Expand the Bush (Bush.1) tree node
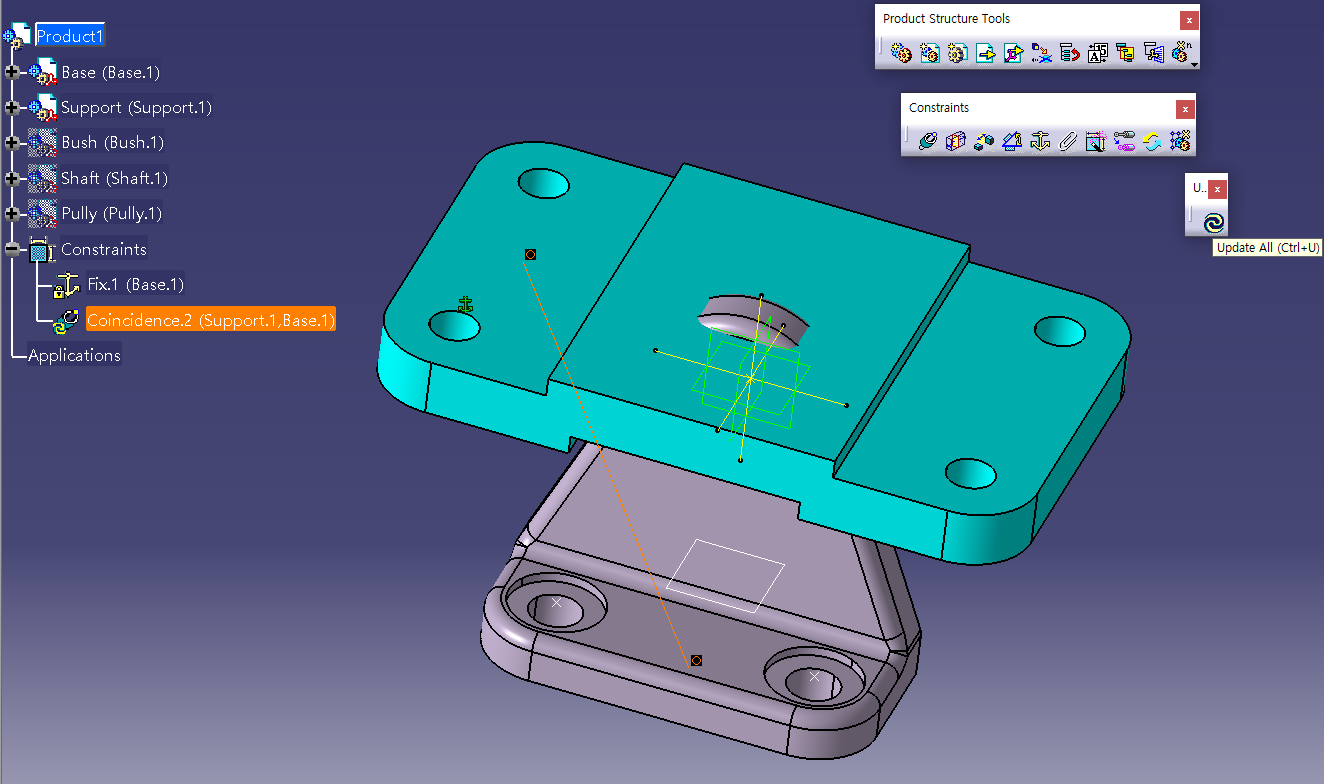 (12, 143)
